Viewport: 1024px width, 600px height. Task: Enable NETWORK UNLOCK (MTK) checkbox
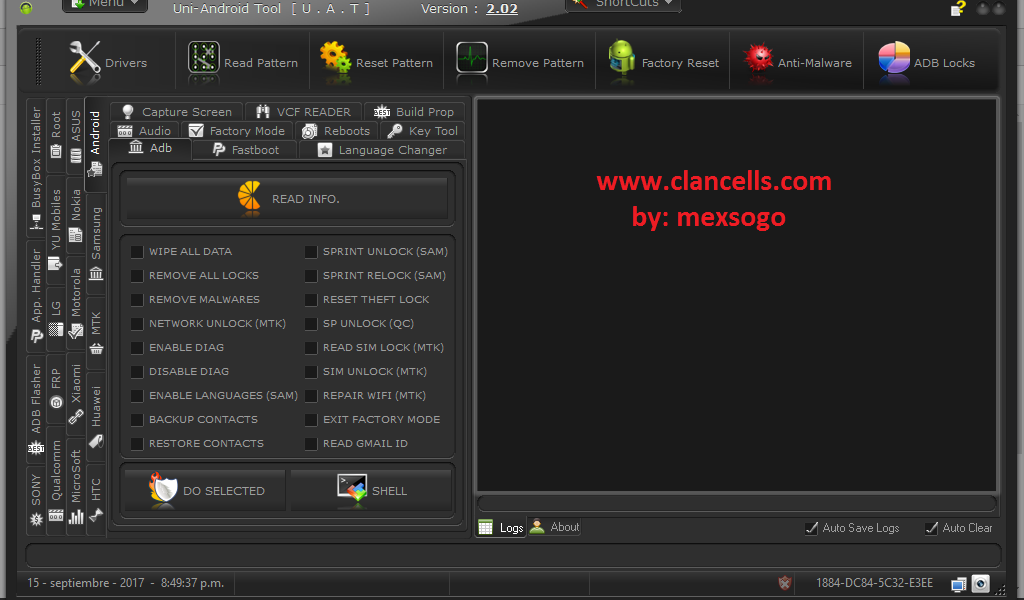tap(137, 324)
